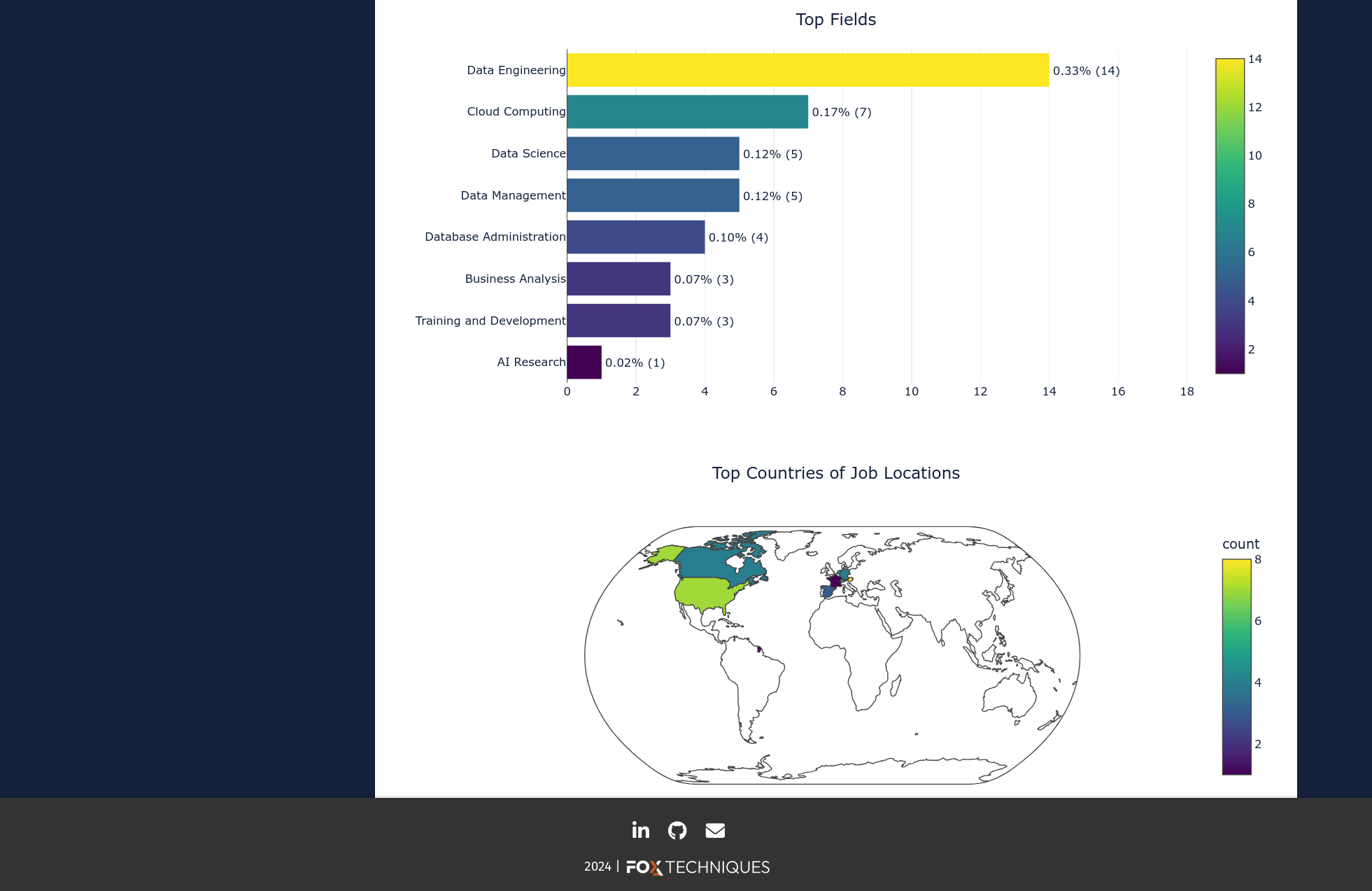Click the 'AI Research' axis label
The image size is (1372, 891).
(x=531, y=362)
